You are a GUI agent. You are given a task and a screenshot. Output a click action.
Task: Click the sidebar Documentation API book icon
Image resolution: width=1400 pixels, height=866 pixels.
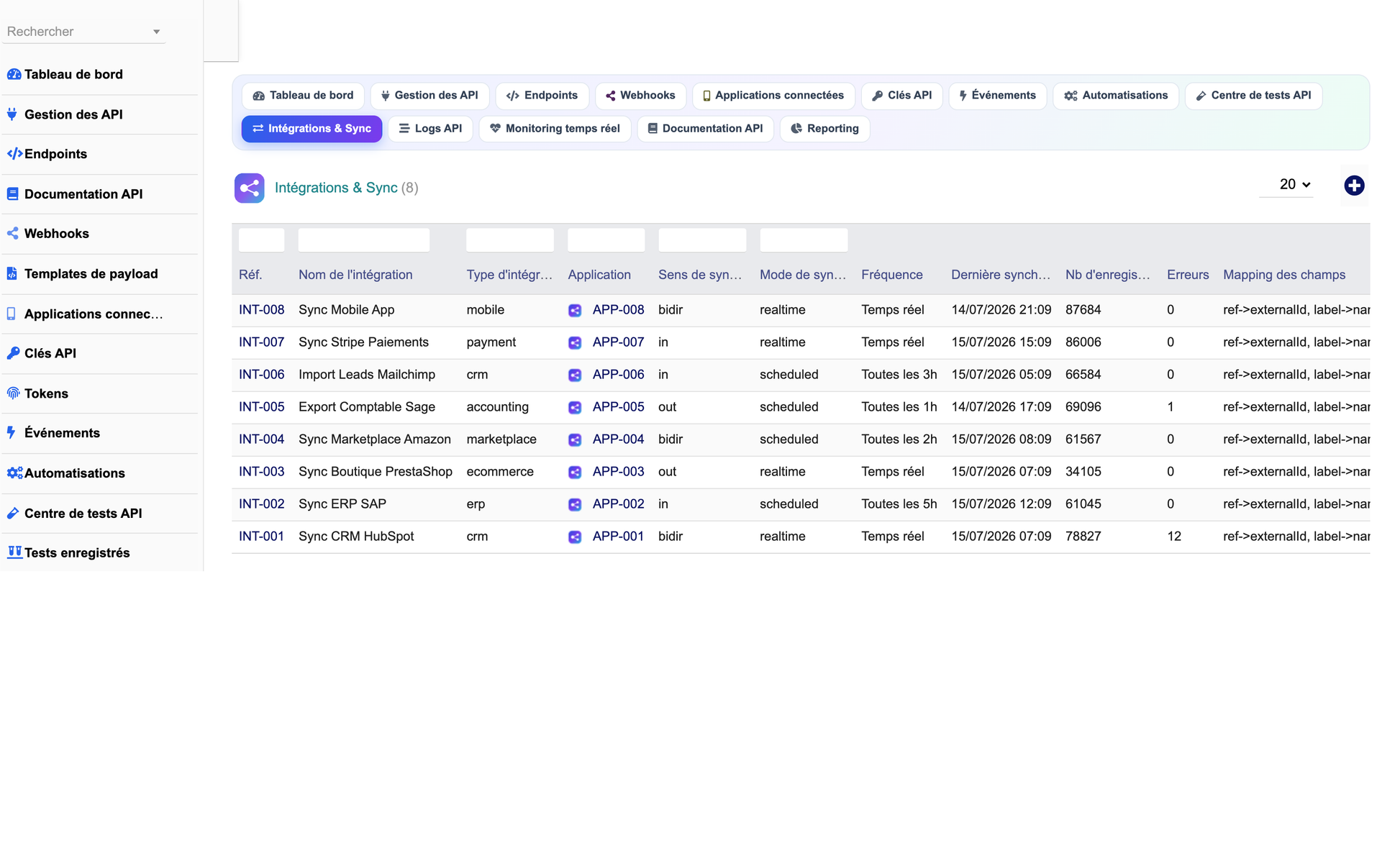(13, 194)
